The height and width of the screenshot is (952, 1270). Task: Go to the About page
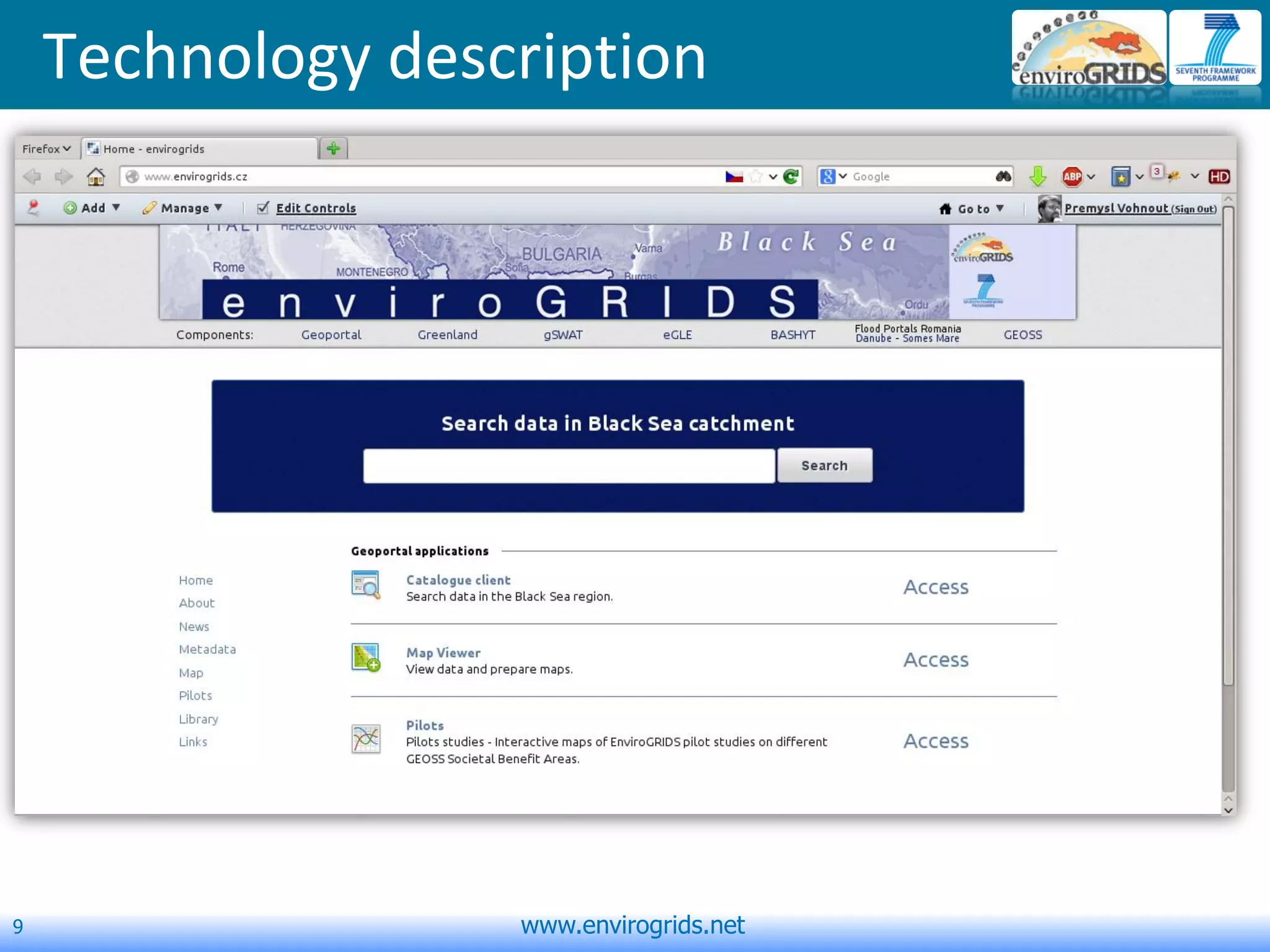tap(197, 603)
